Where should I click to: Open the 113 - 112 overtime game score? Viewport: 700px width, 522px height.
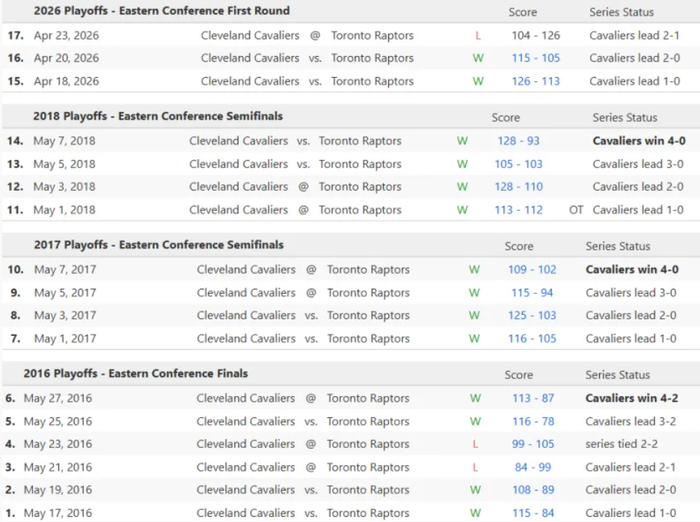point(518,210)
